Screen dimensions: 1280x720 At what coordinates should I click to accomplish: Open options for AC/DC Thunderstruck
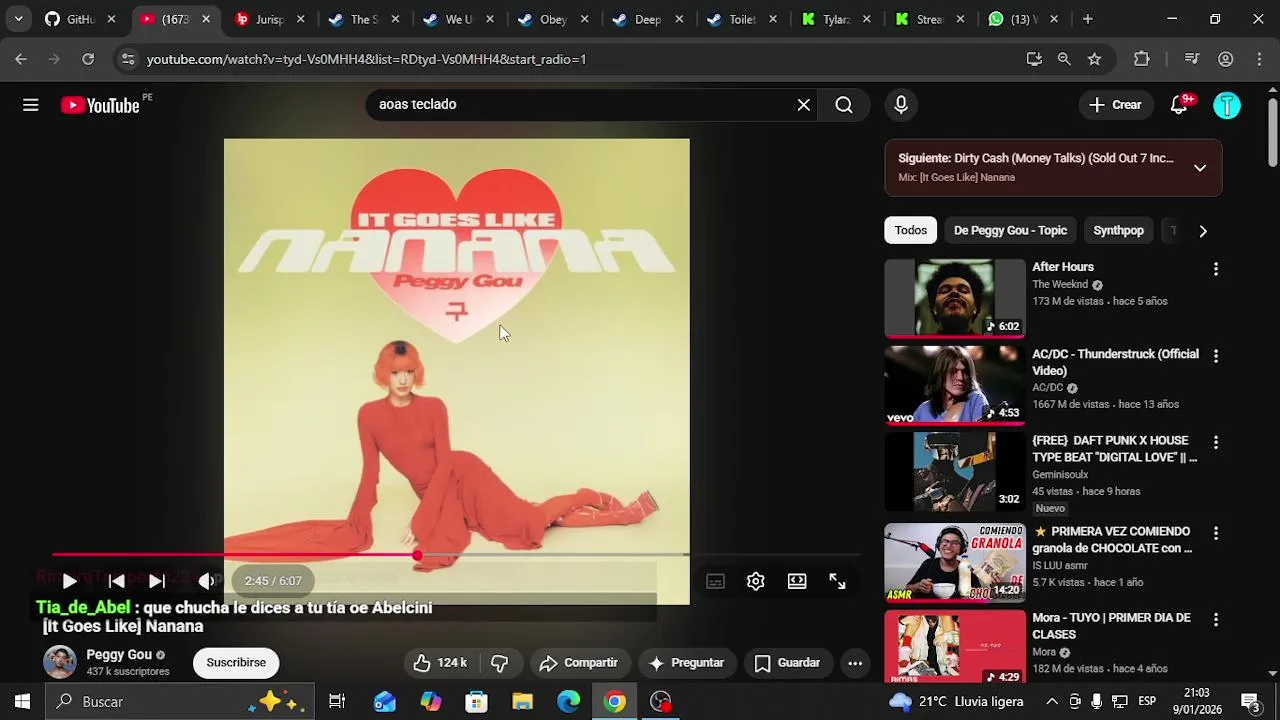[1216, 356]
